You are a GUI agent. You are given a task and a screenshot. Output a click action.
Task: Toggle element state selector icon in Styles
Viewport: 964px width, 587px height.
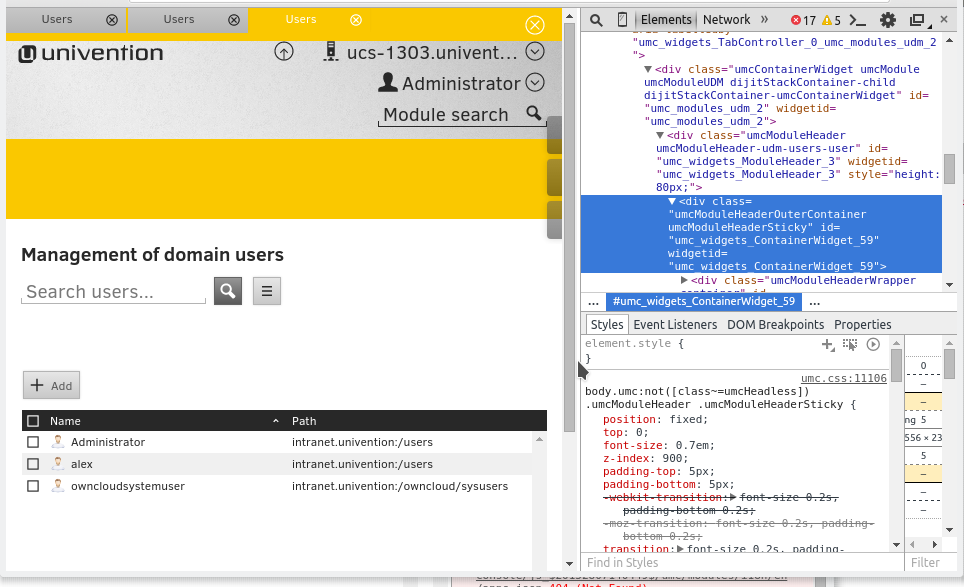point(850,344)
